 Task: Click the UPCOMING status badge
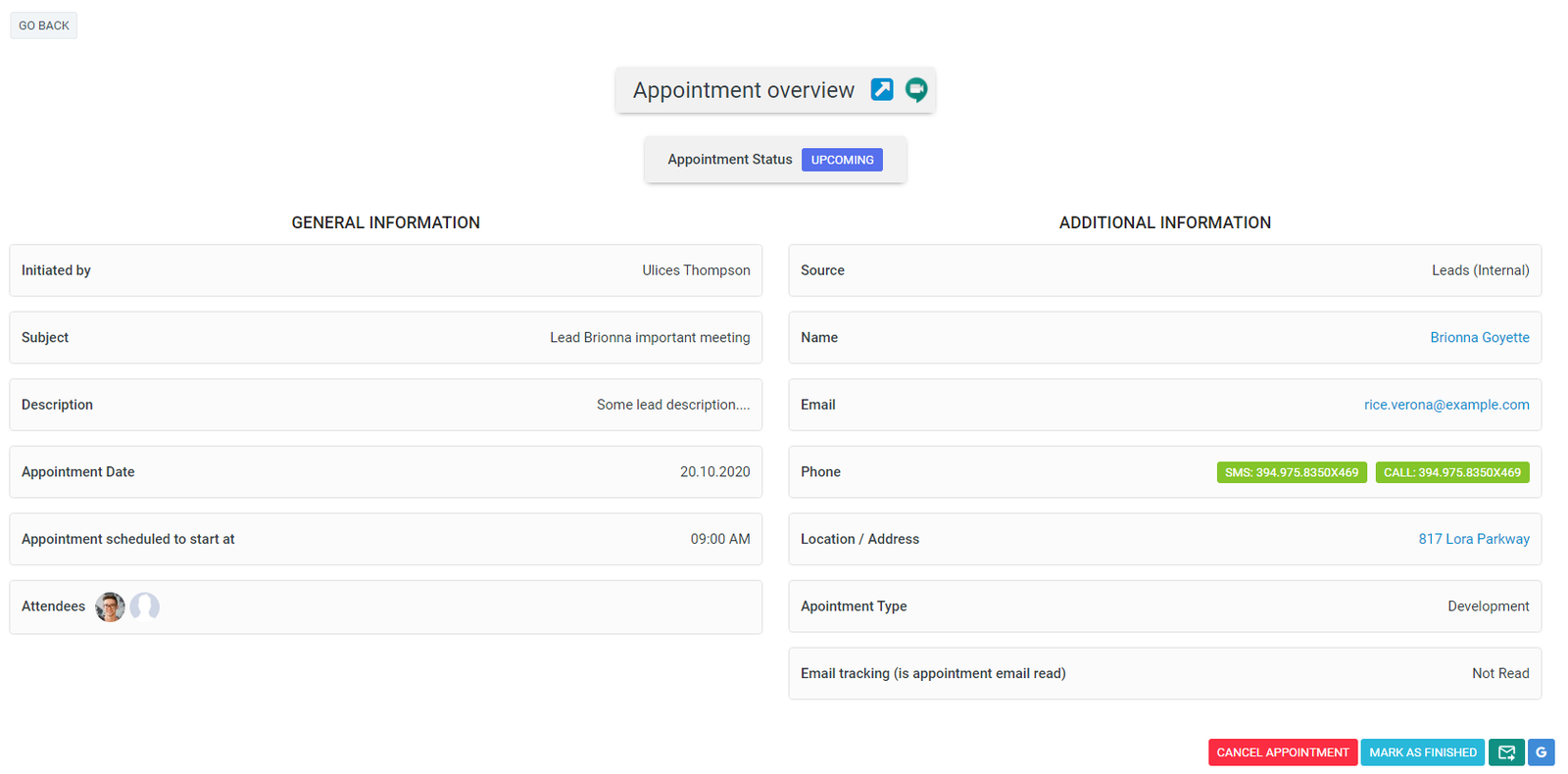click(842, 160)
